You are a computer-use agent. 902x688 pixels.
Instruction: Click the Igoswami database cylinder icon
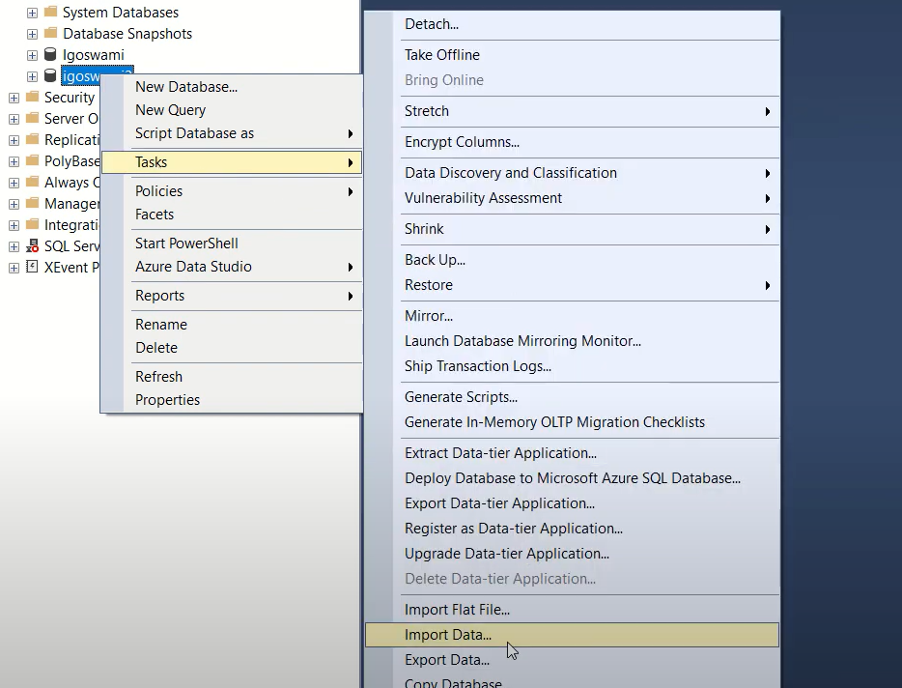click(x=50, y=55)
